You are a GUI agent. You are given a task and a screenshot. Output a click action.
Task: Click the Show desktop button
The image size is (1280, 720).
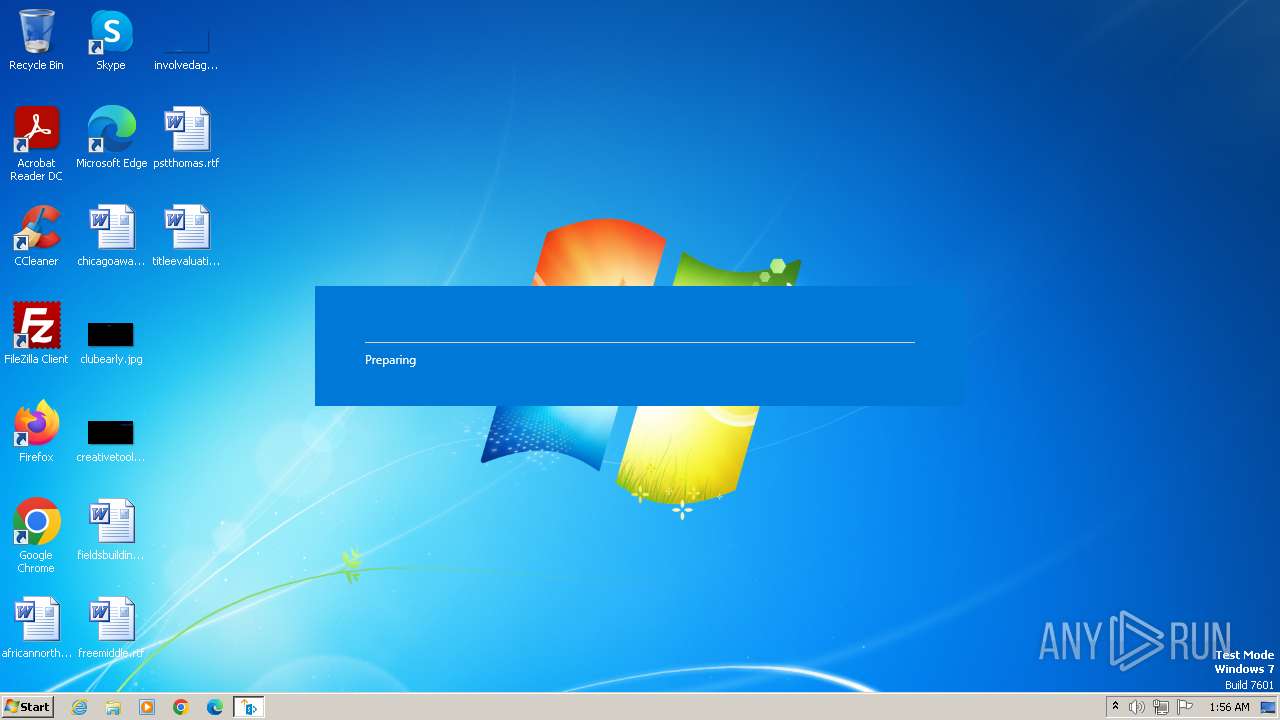tap(1269, 707)
